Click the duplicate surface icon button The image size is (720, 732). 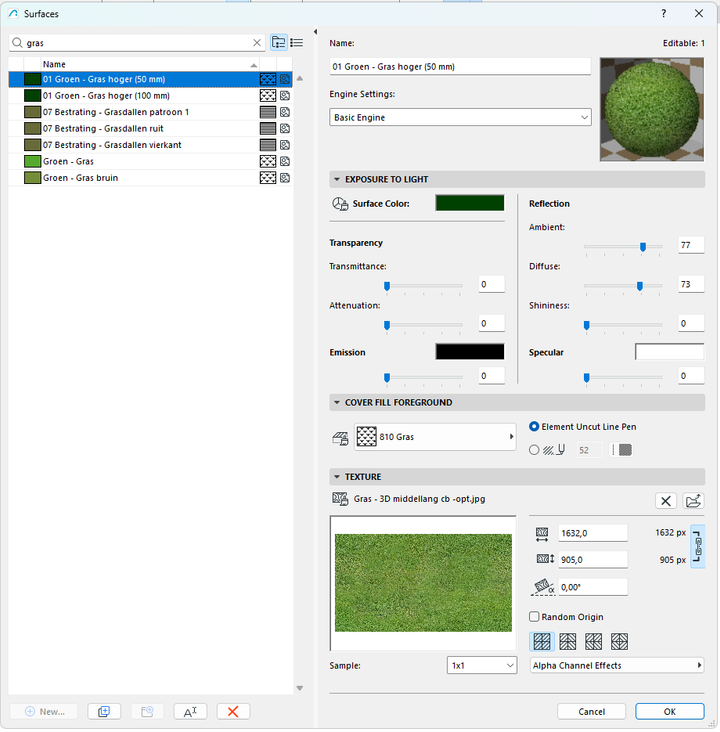tap(104, 711)
